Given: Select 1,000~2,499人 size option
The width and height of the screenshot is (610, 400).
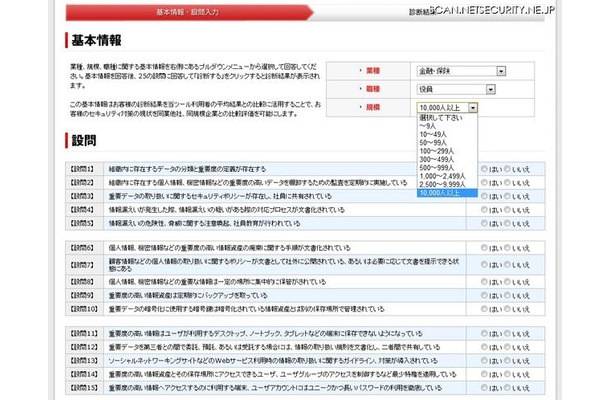Looking at the screenshot, I should pyautogui.click(x=447, y=176).
